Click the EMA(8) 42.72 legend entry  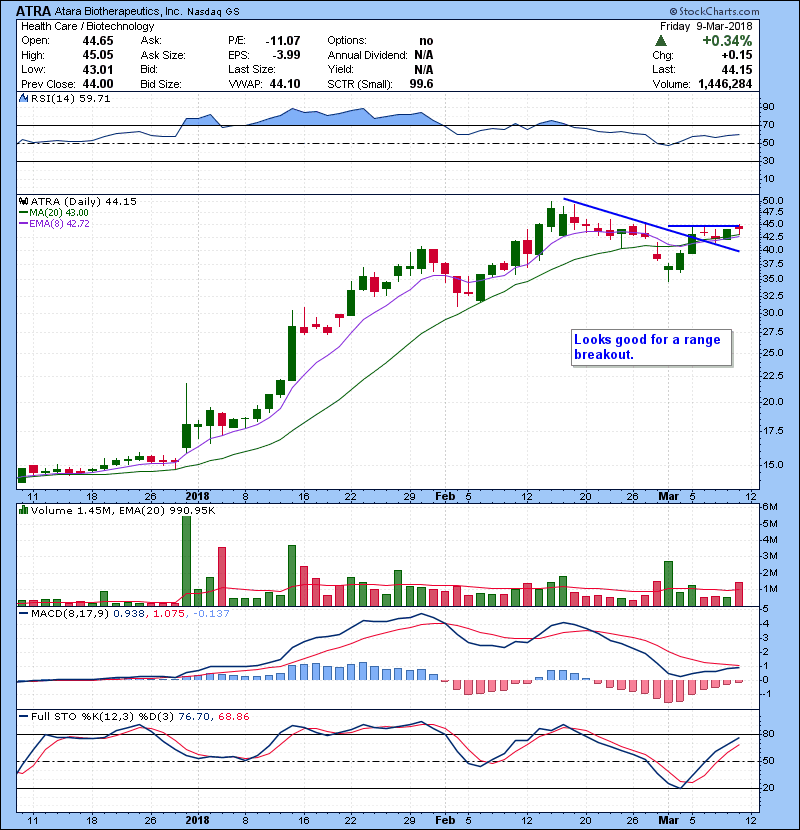coord(55,223)
